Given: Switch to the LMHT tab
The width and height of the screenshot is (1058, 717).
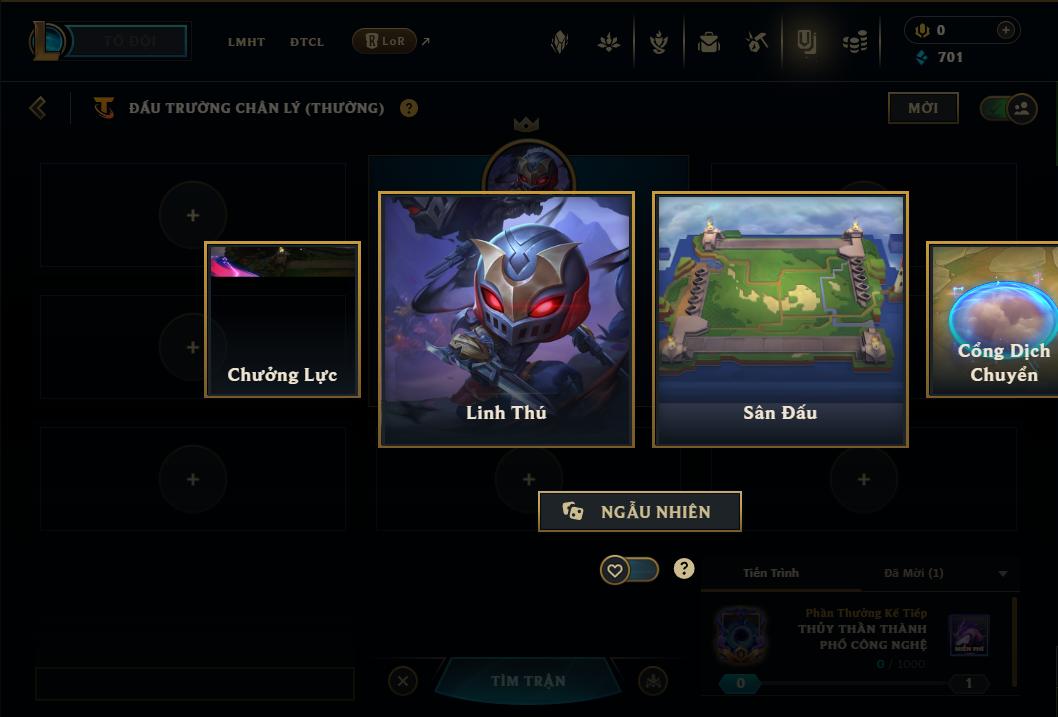Looking at the screenshot, I should pos(246,42).
